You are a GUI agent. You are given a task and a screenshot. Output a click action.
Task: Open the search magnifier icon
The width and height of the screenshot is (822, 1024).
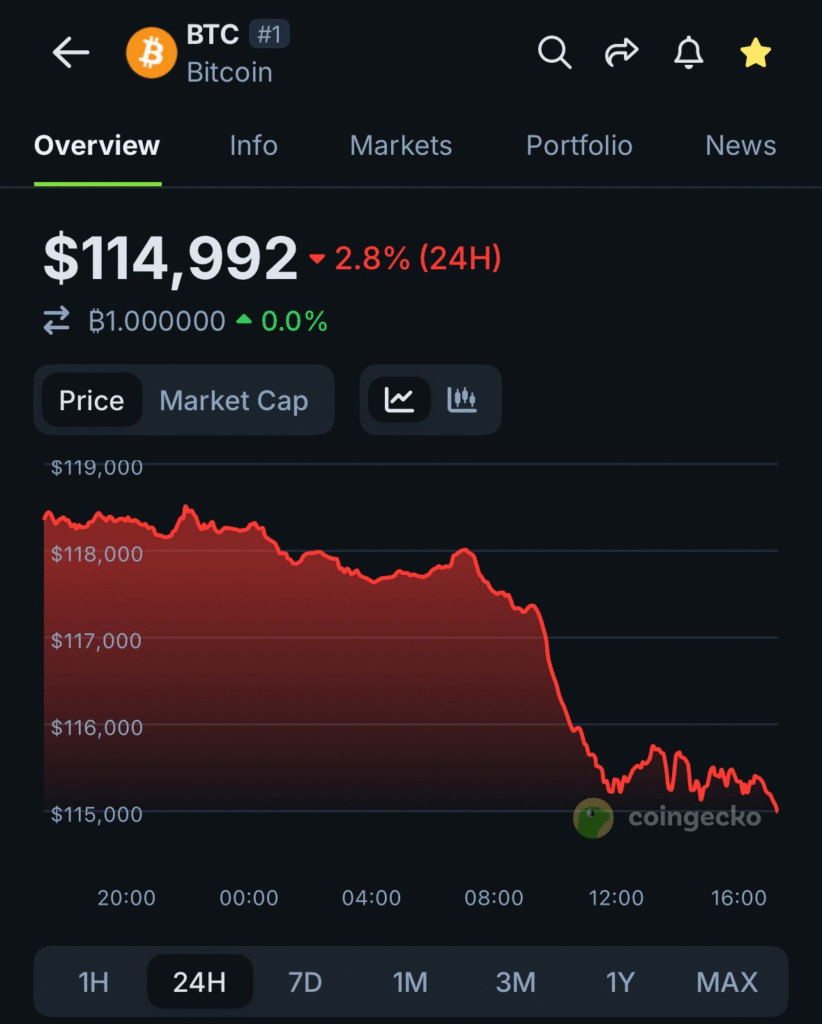[554, 52]
